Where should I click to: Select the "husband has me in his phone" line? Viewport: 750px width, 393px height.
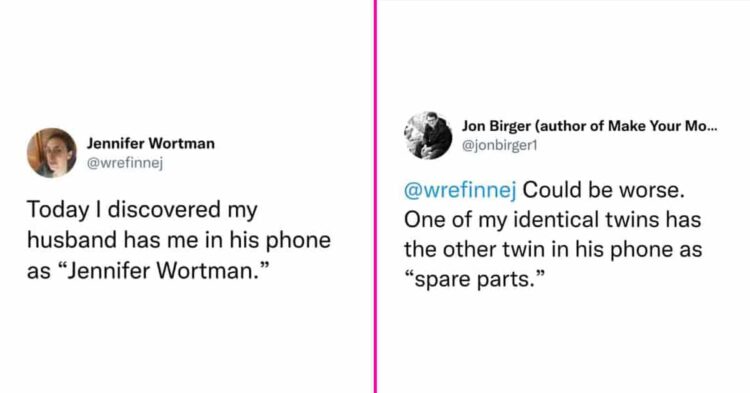tap(179, 240)
